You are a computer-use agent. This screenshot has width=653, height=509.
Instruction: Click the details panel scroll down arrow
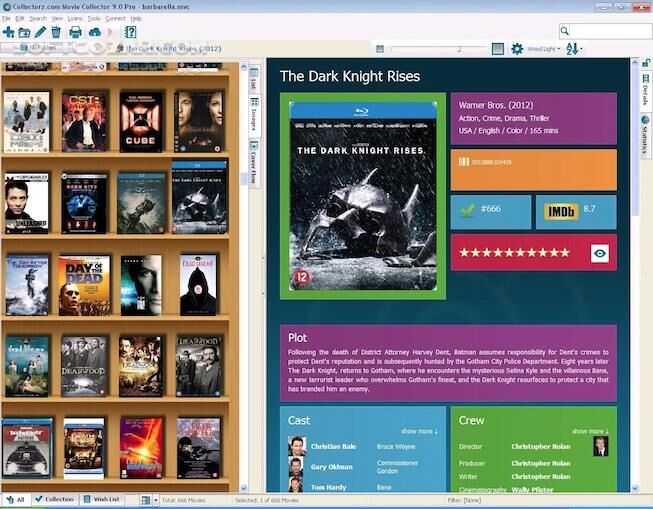635,488
